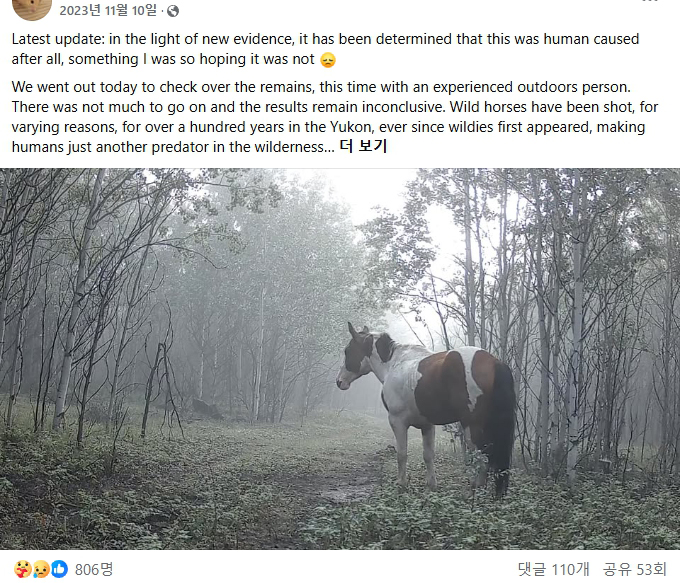This screenshot has width=680, height=583.
Task: Click the blue thumbs-up Like reaction icon
Action: (x=59, y=569)
